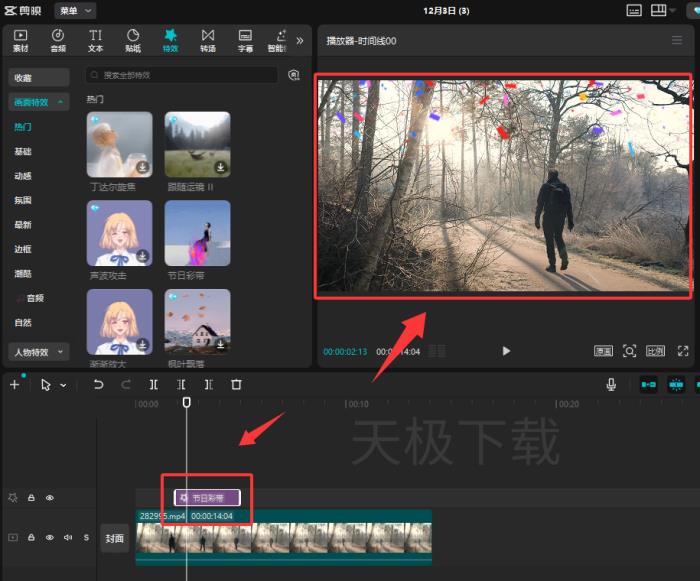Click the fullscreen icon in the player
The width and height of the screenshot is (700, 581).
click(683, 351)
